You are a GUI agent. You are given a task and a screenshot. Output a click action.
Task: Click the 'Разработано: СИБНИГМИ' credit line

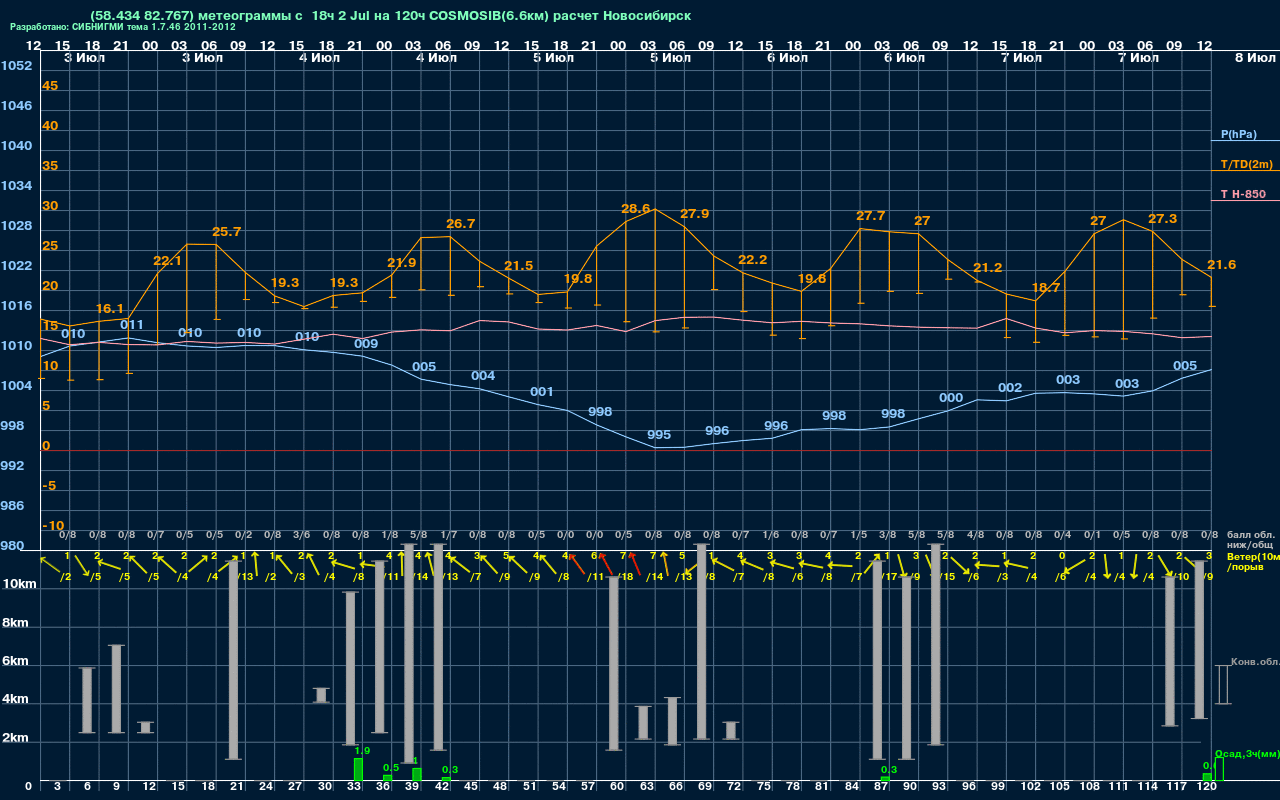click(x=123, y=27)
